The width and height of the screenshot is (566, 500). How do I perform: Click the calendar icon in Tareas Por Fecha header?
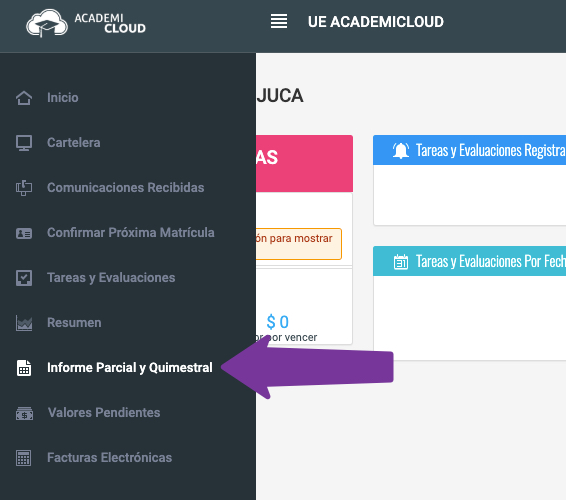point(401,261)
